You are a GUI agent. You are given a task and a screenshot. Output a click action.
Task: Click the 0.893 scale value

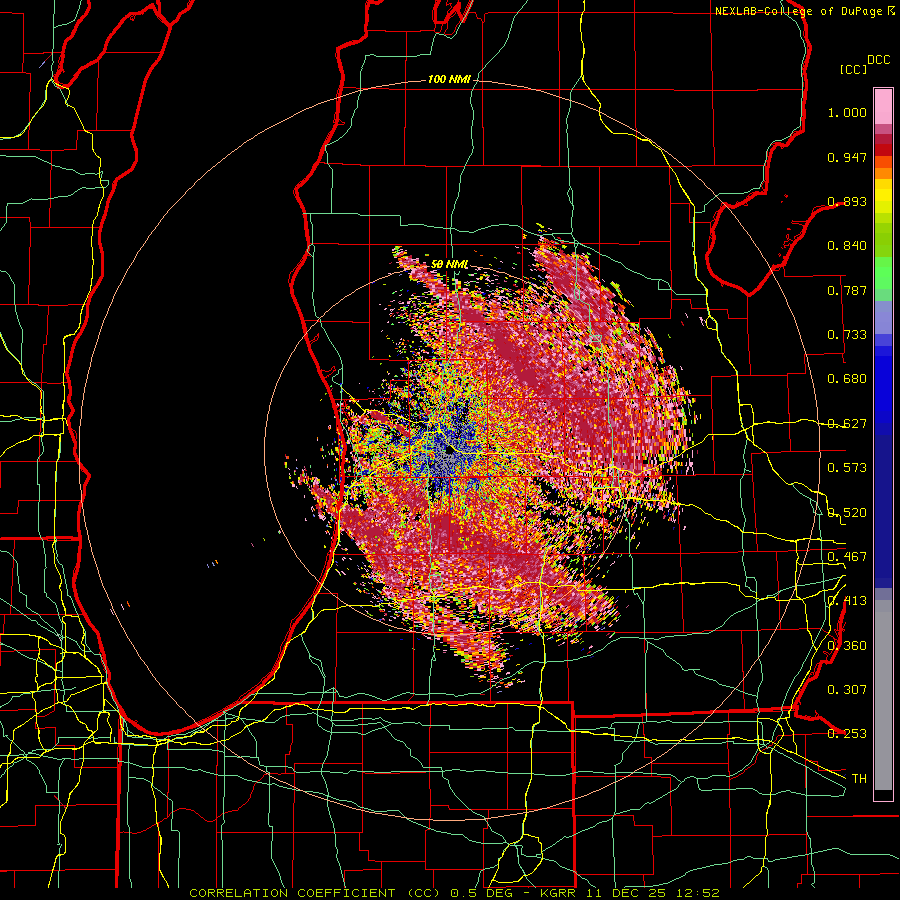[x=847, y=201]
